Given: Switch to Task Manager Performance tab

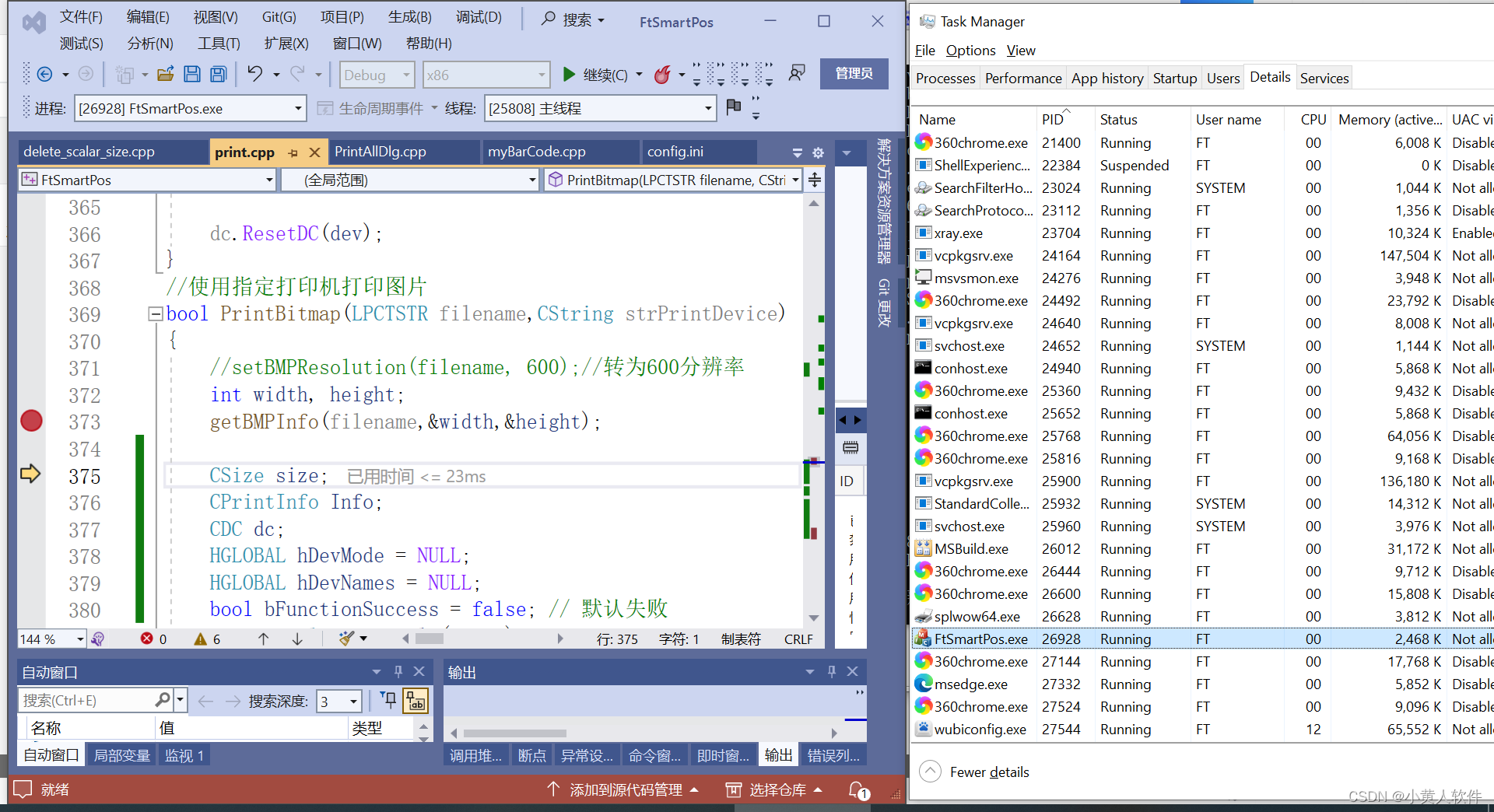Looking at the screenshot, I should click(1023, 78).
